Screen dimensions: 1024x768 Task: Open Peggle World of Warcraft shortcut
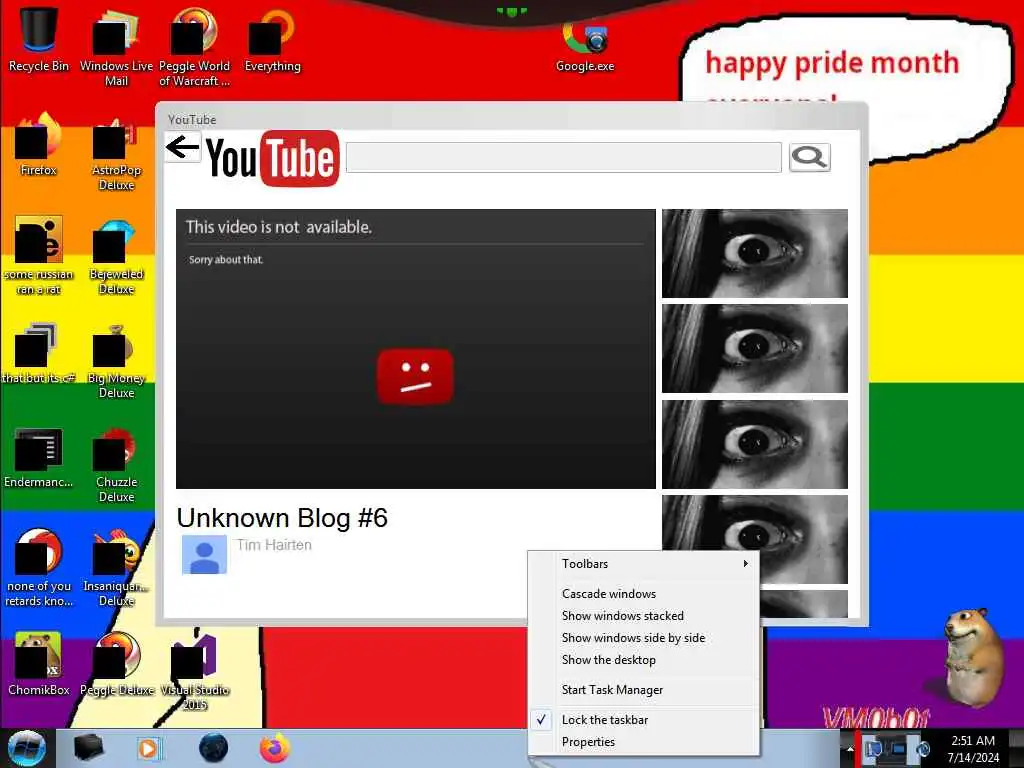point(194,46)
